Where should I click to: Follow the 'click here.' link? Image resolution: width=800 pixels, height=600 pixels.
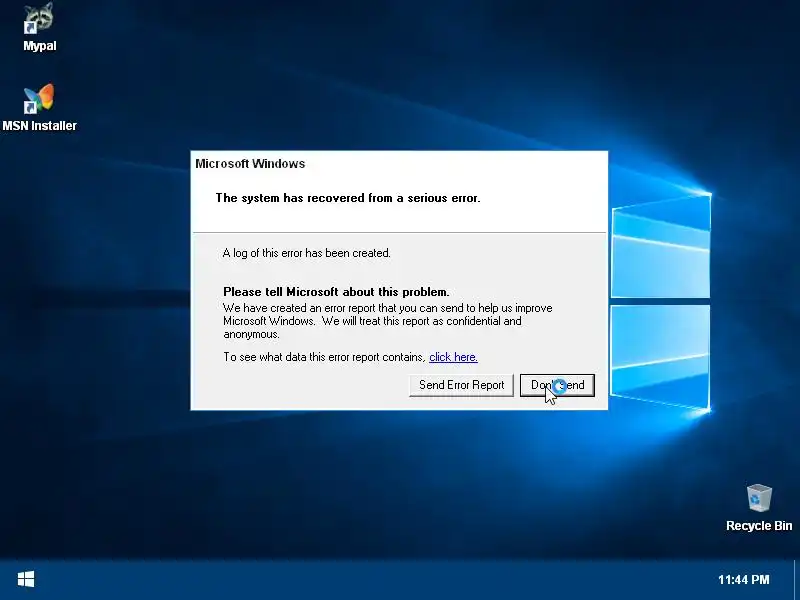pos(453,357)
